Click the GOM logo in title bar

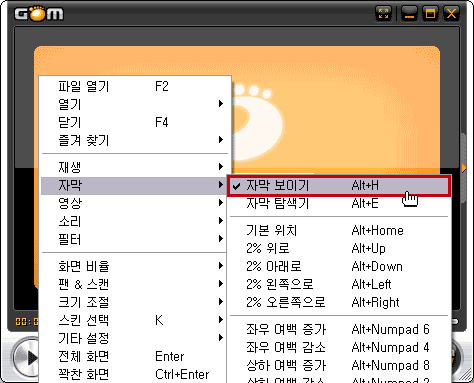pyautogui.click(x=39, y=14)
